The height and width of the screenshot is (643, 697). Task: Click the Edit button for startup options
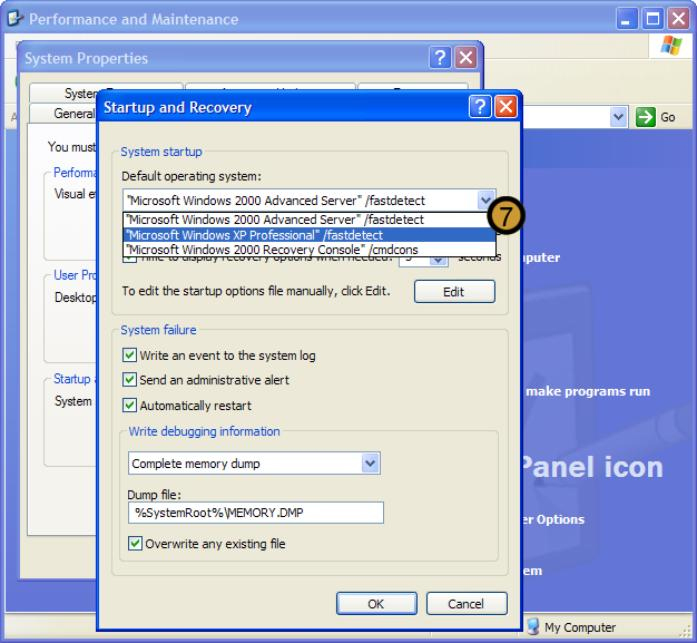coord(454,292)
